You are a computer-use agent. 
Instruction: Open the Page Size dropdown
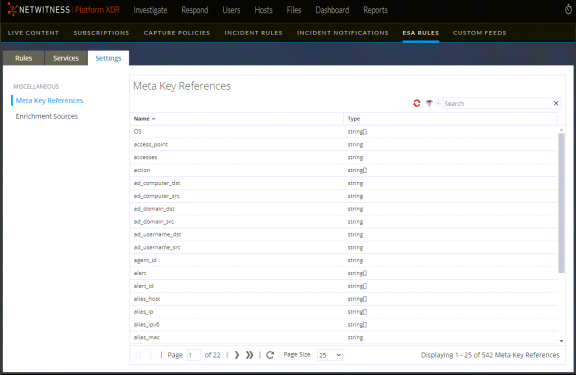[330, 355]
